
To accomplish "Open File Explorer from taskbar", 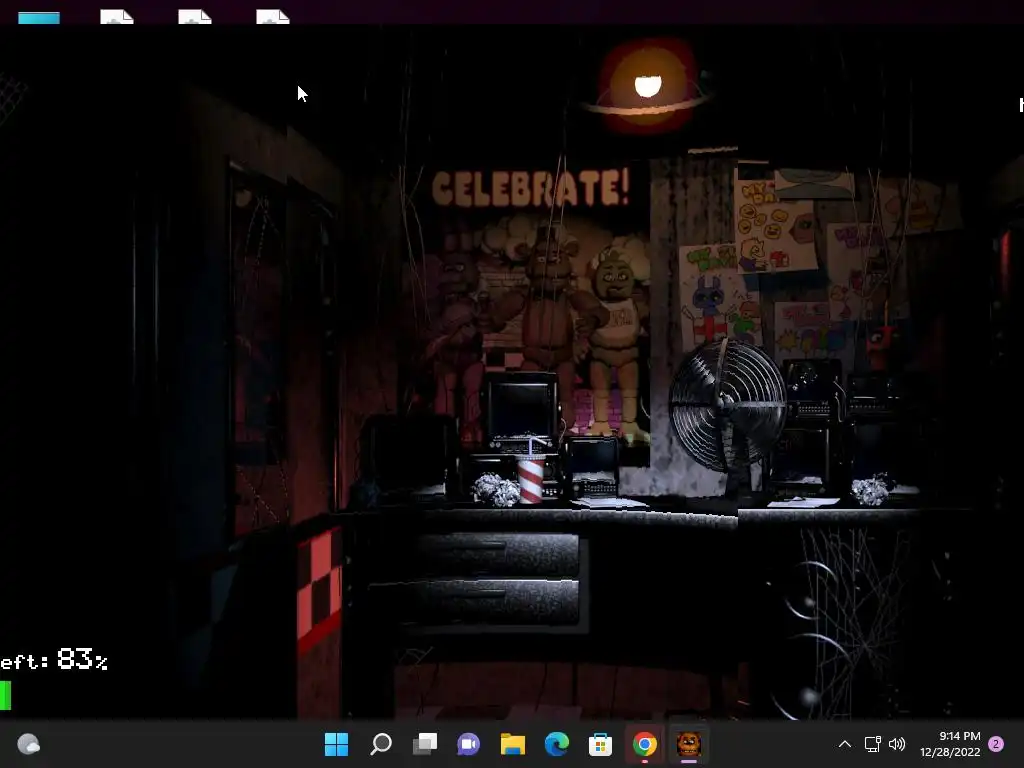I will coord(513,744).
